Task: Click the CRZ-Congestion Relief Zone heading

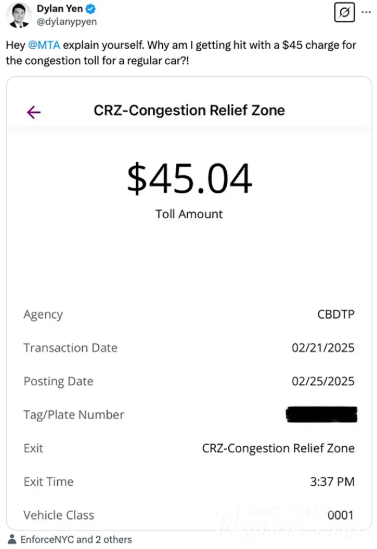Action: pos(189,110)
